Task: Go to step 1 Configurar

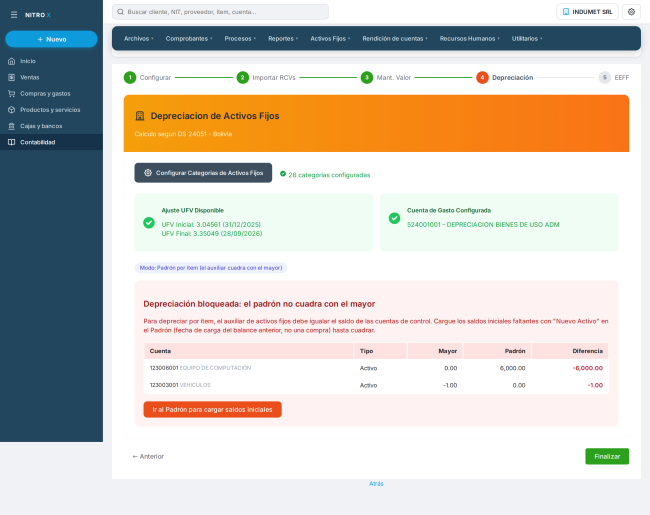Action: point(147,78)
